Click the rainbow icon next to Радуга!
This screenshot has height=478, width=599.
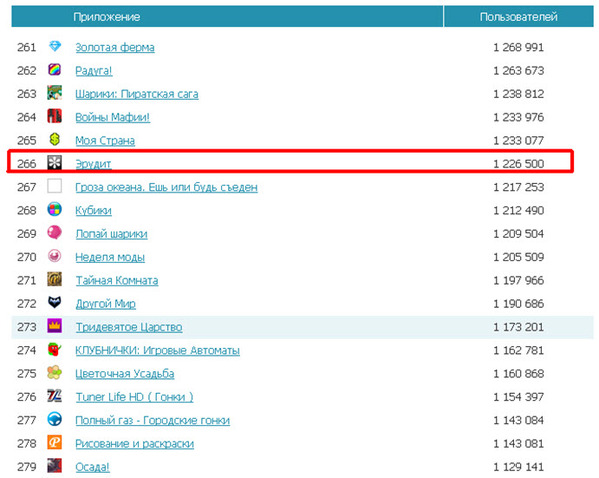click(x=55, y=70)
